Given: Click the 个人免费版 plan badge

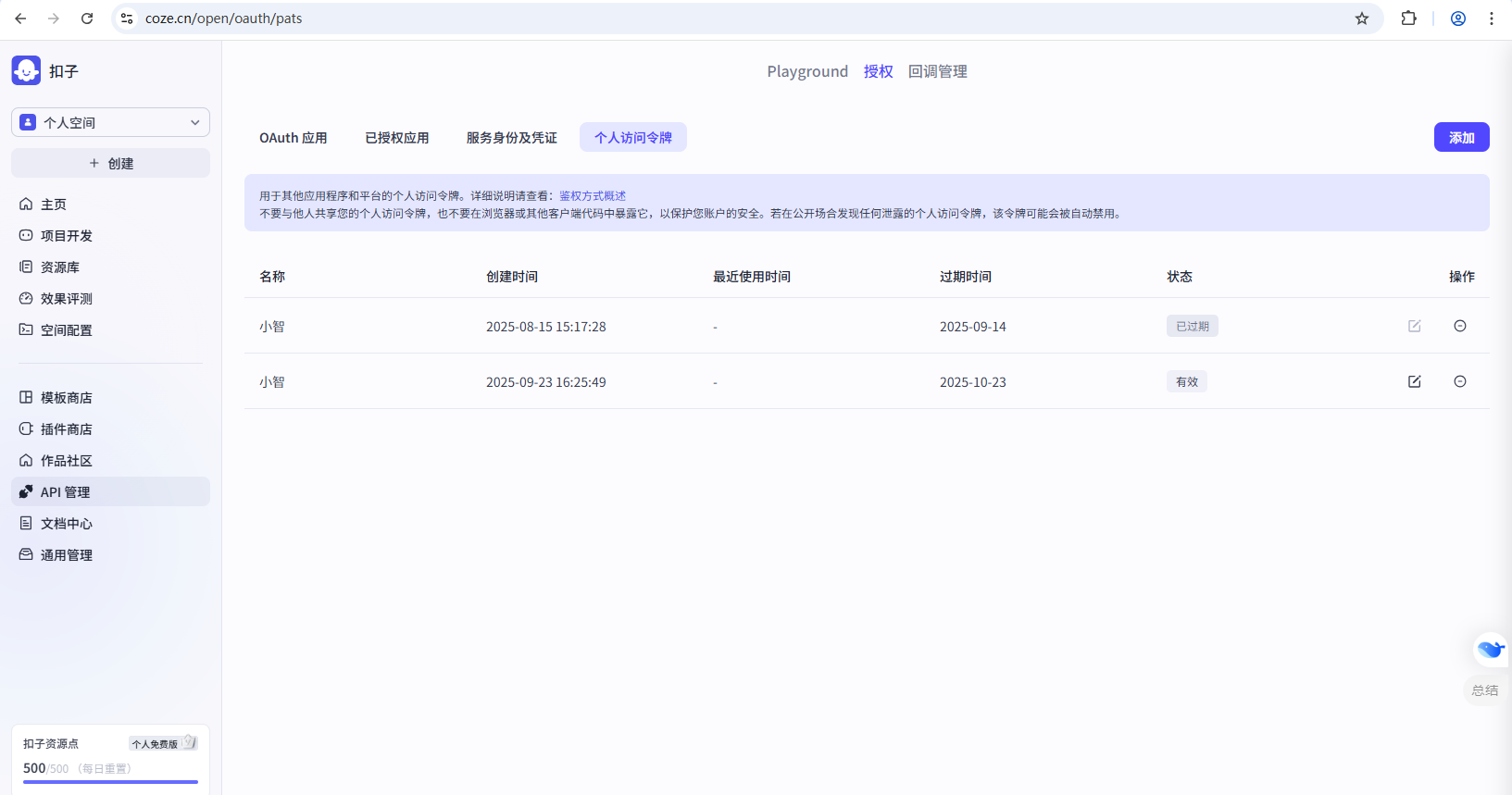Looking at the screenshot, I should coord(163,743).
